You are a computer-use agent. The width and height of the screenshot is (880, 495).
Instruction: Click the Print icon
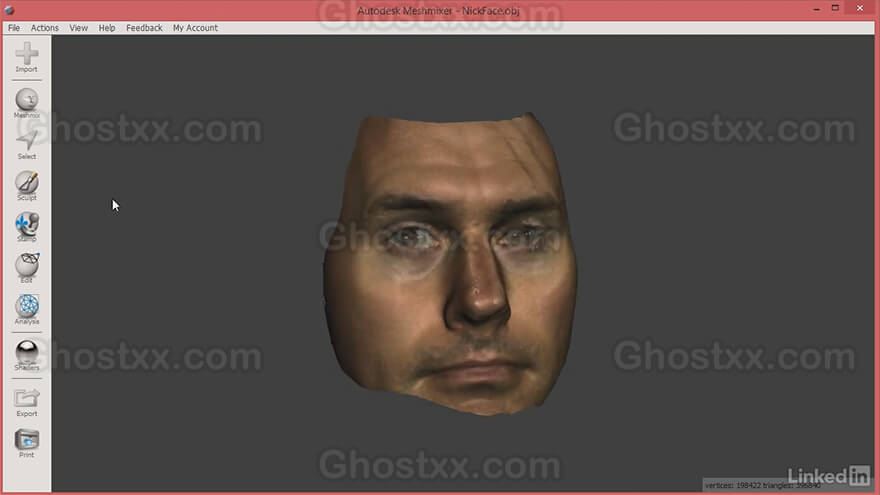click(26, 443)
